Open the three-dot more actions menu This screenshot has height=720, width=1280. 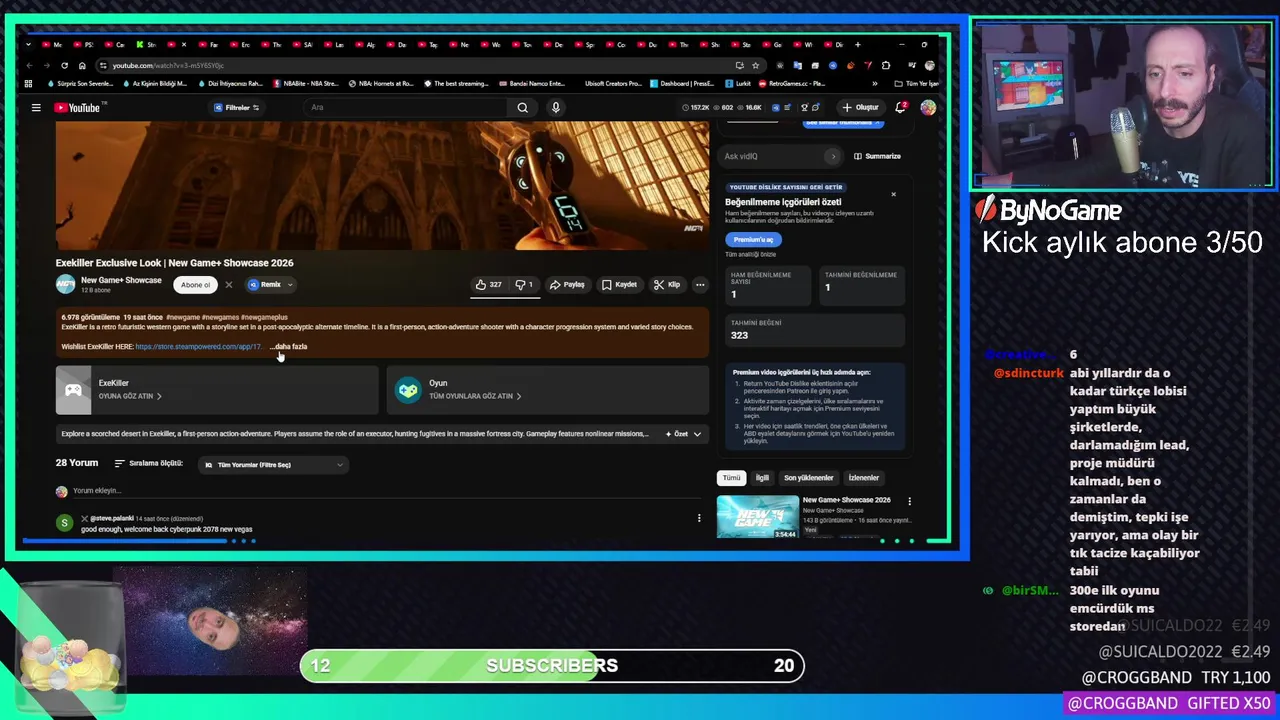[700, 284]
